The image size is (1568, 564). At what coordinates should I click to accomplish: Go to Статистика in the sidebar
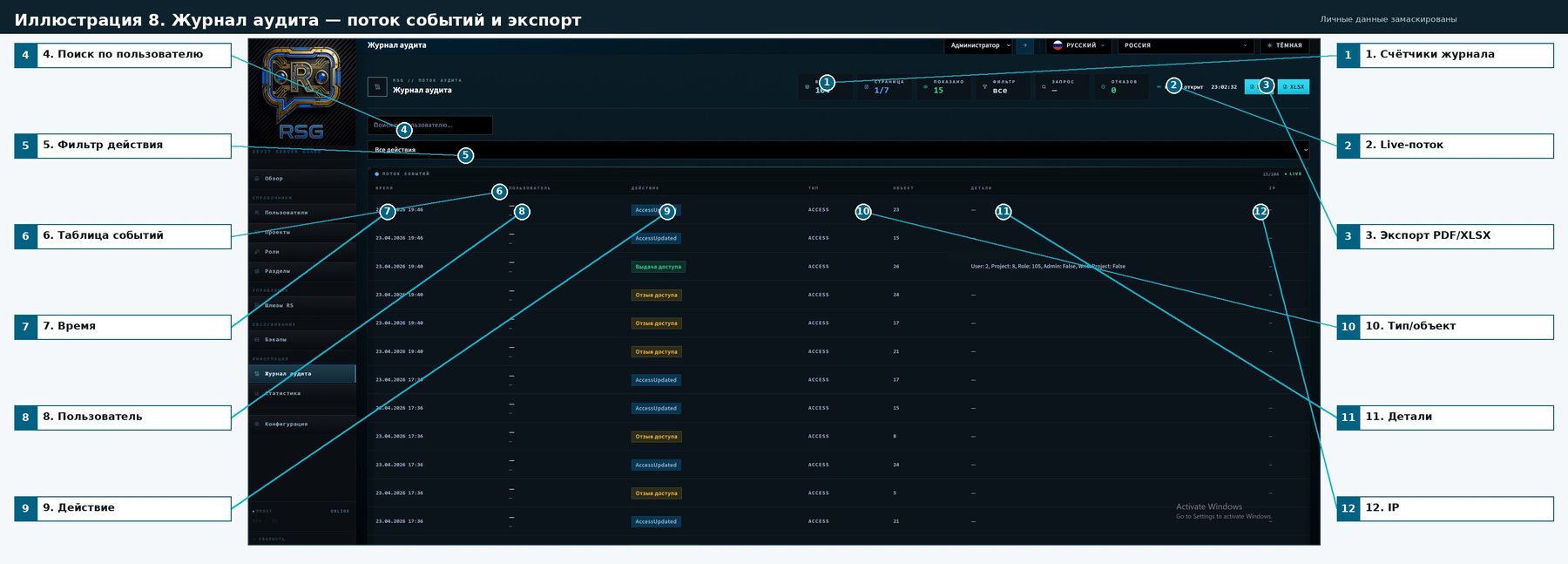[283, 394]
